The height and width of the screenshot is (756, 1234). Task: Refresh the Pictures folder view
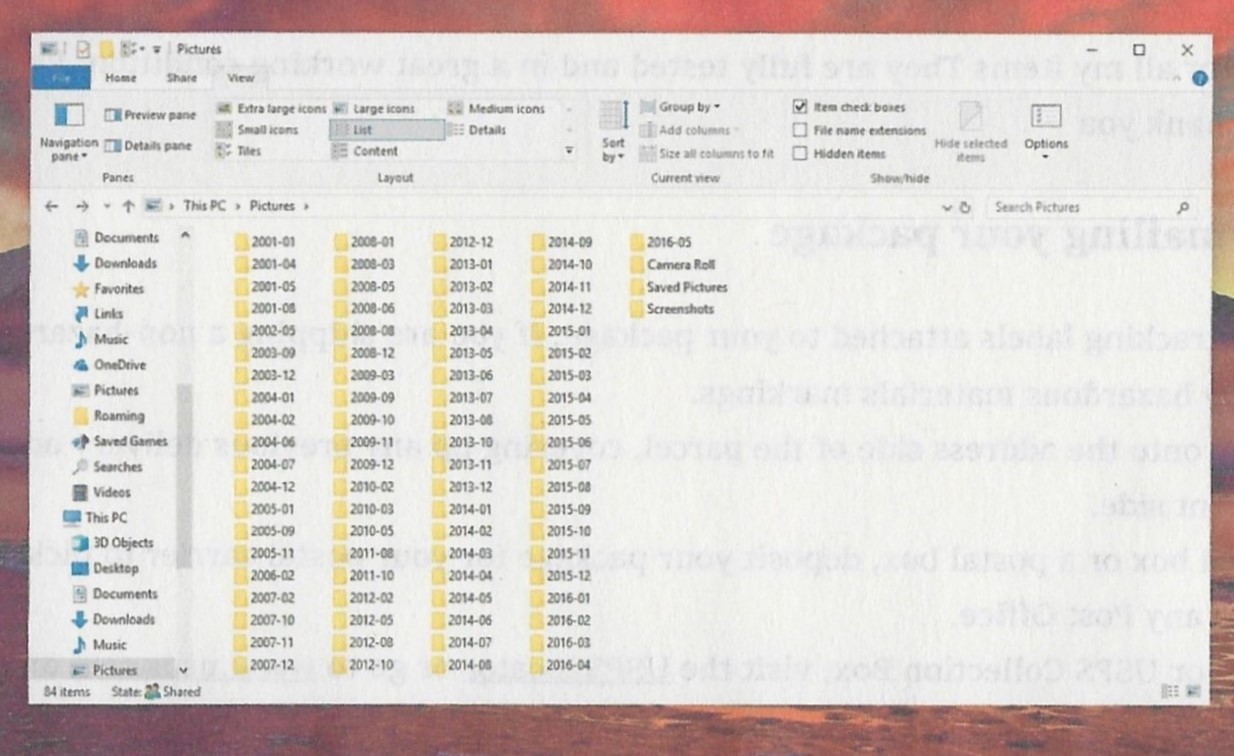coord(965,208)
